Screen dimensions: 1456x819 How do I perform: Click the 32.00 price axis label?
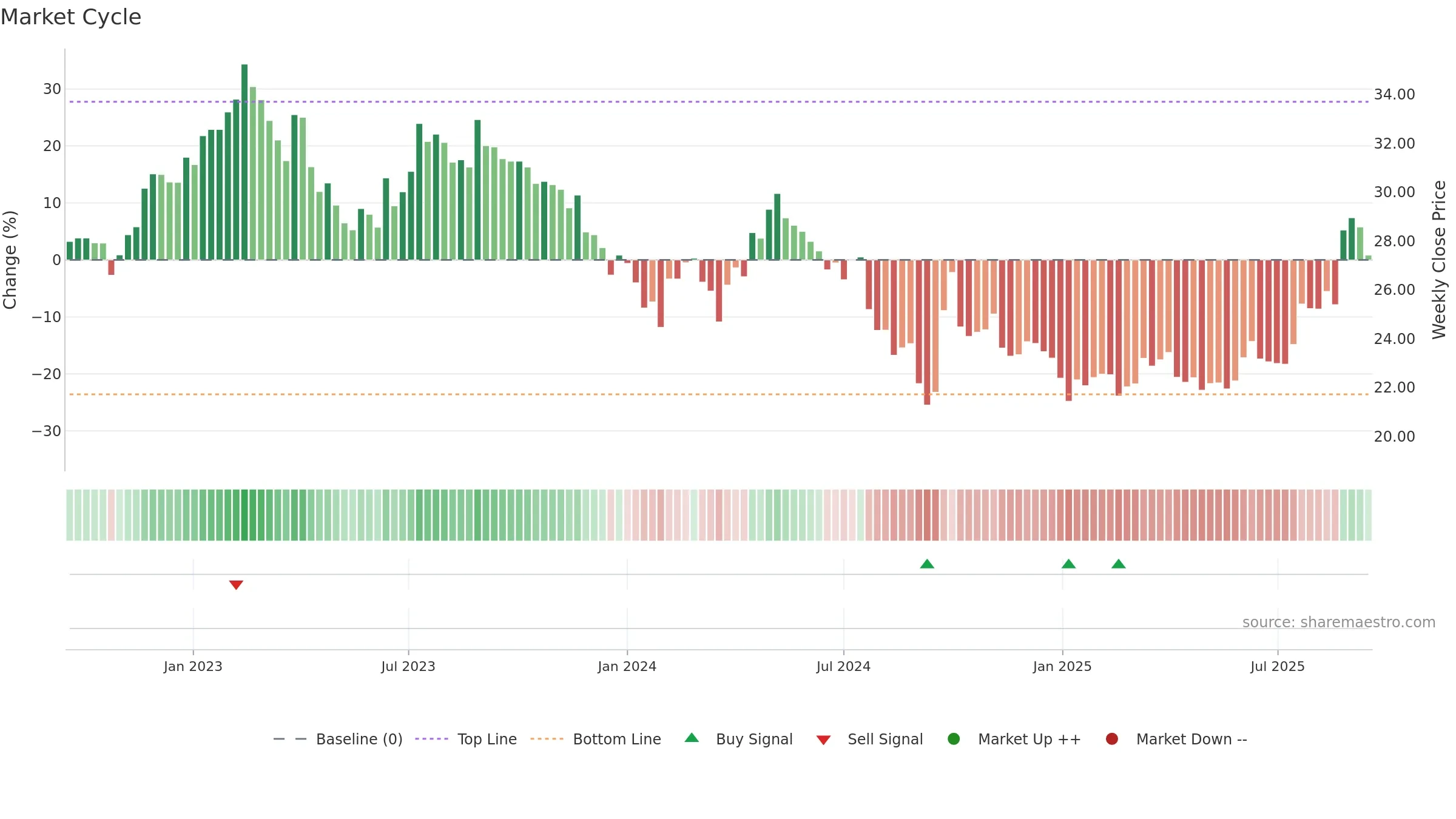1394,144
